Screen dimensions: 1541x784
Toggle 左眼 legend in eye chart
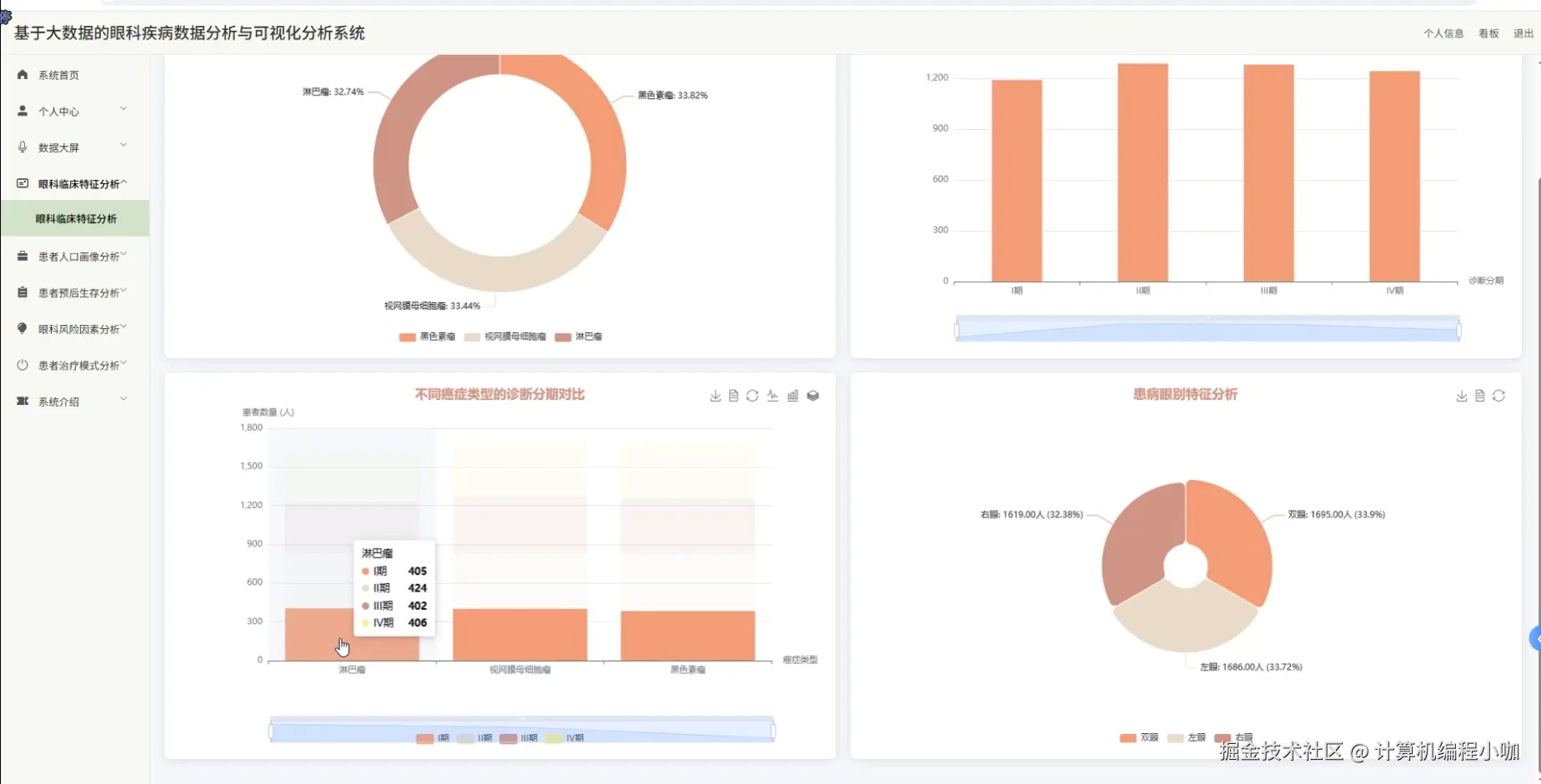1187,737
